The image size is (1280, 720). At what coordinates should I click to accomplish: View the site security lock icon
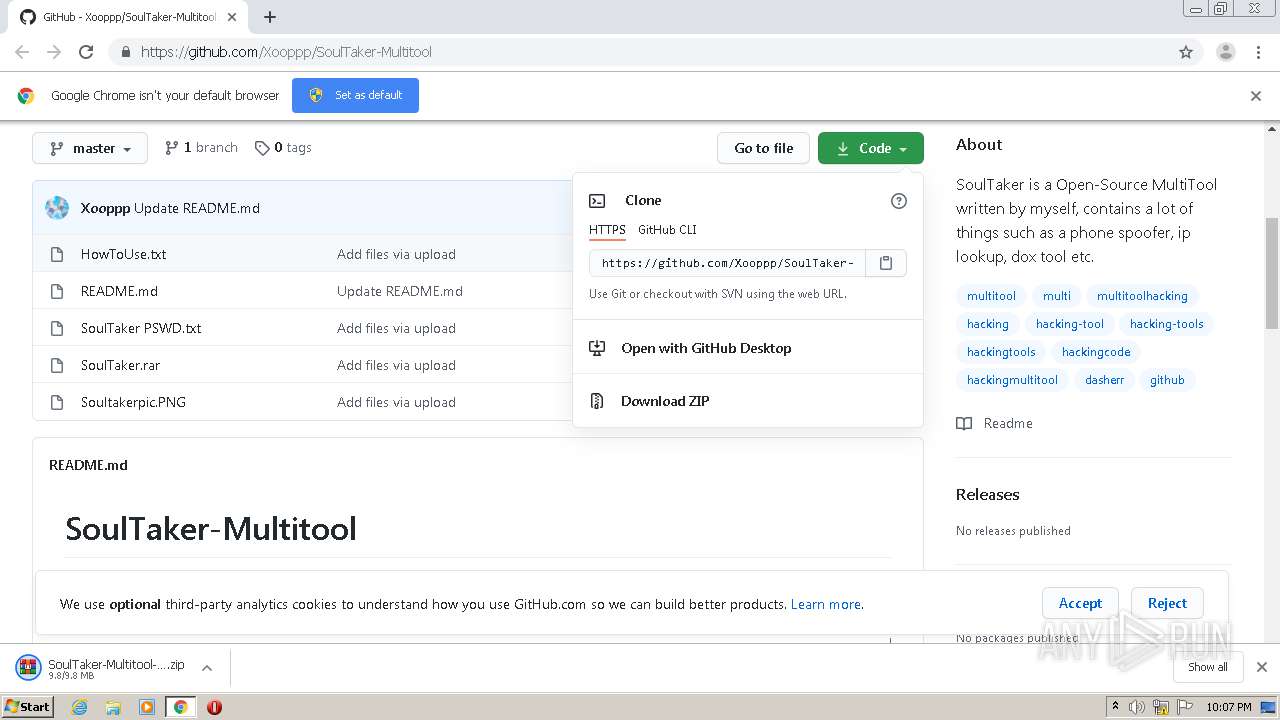point(125,52)
